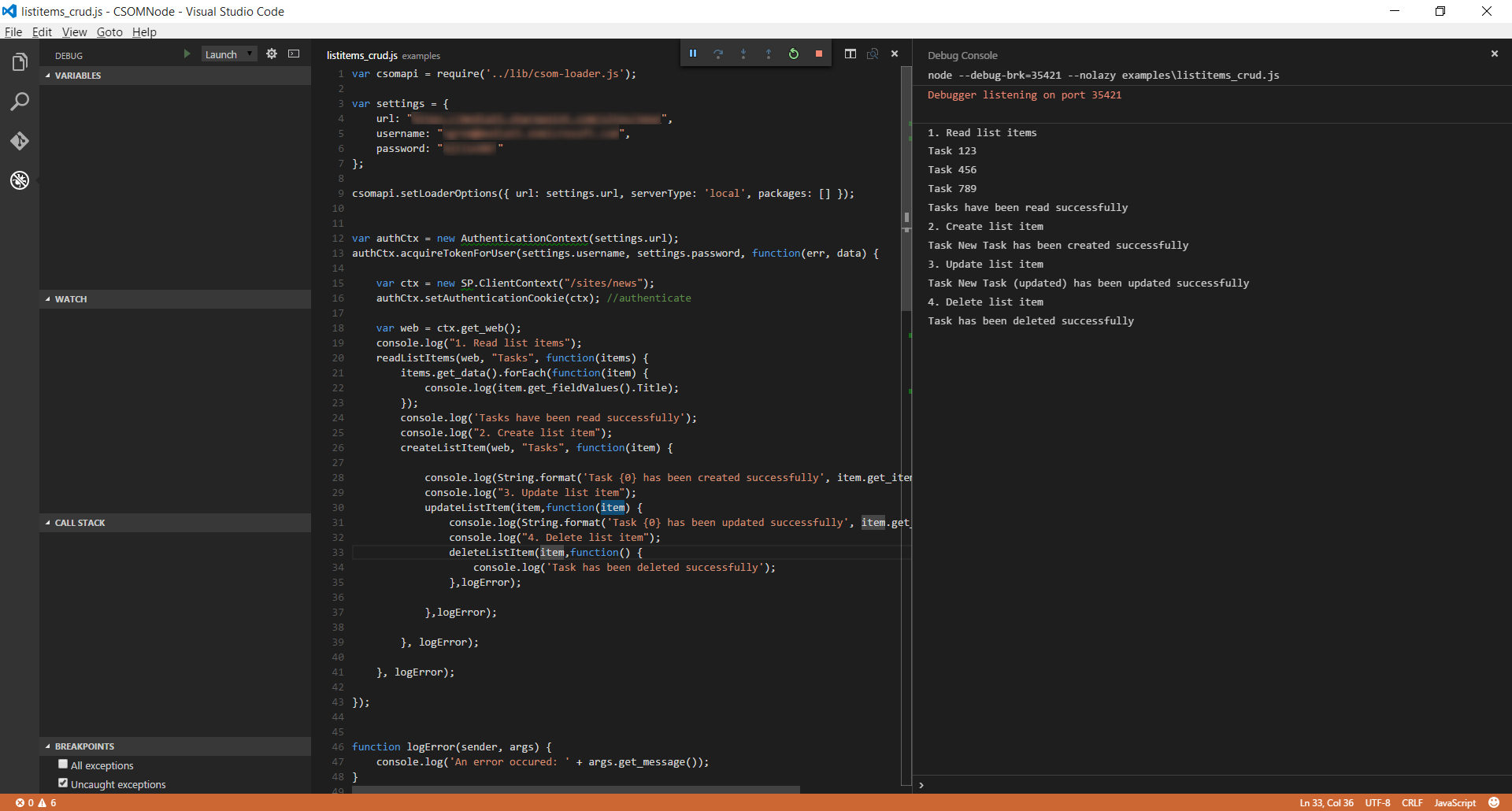Click JavaScript language mode in status bar

click(1455, 803)
